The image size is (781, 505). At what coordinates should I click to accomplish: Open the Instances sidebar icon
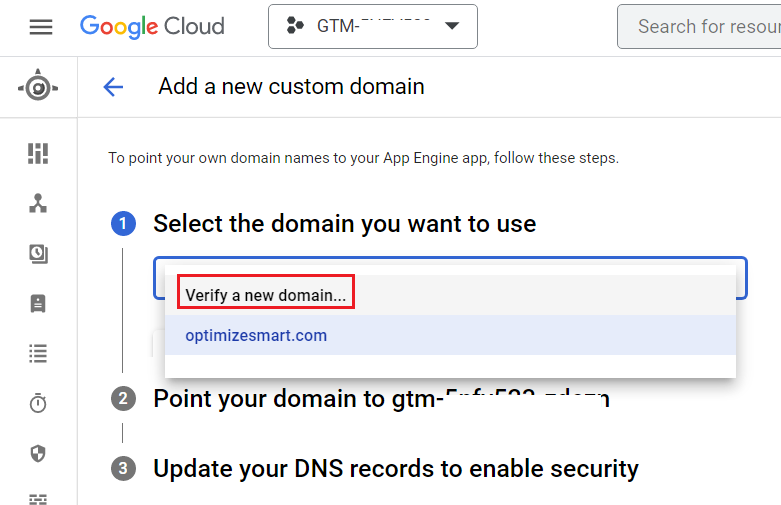[x=38, y=304]
